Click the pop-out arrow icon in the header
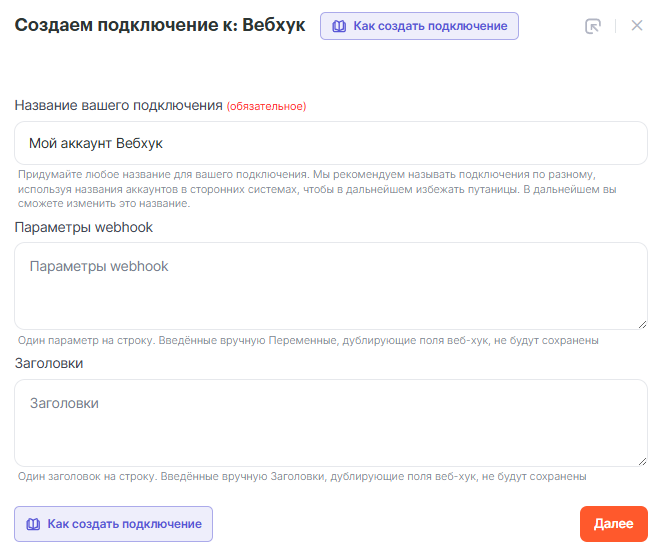The height and width of the screenshot is (555, 660). 593,26
